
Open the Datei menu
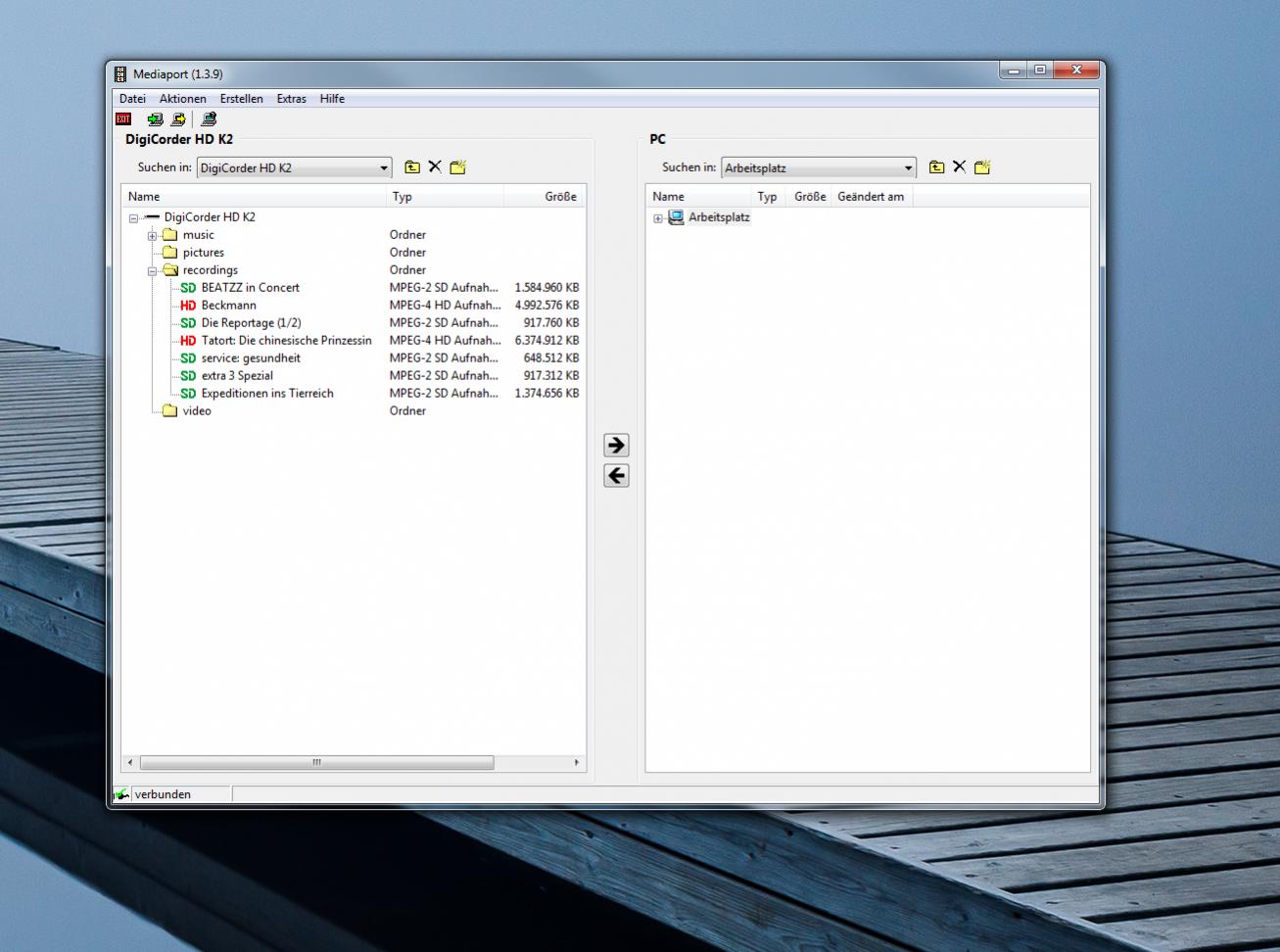click(132, 99)
